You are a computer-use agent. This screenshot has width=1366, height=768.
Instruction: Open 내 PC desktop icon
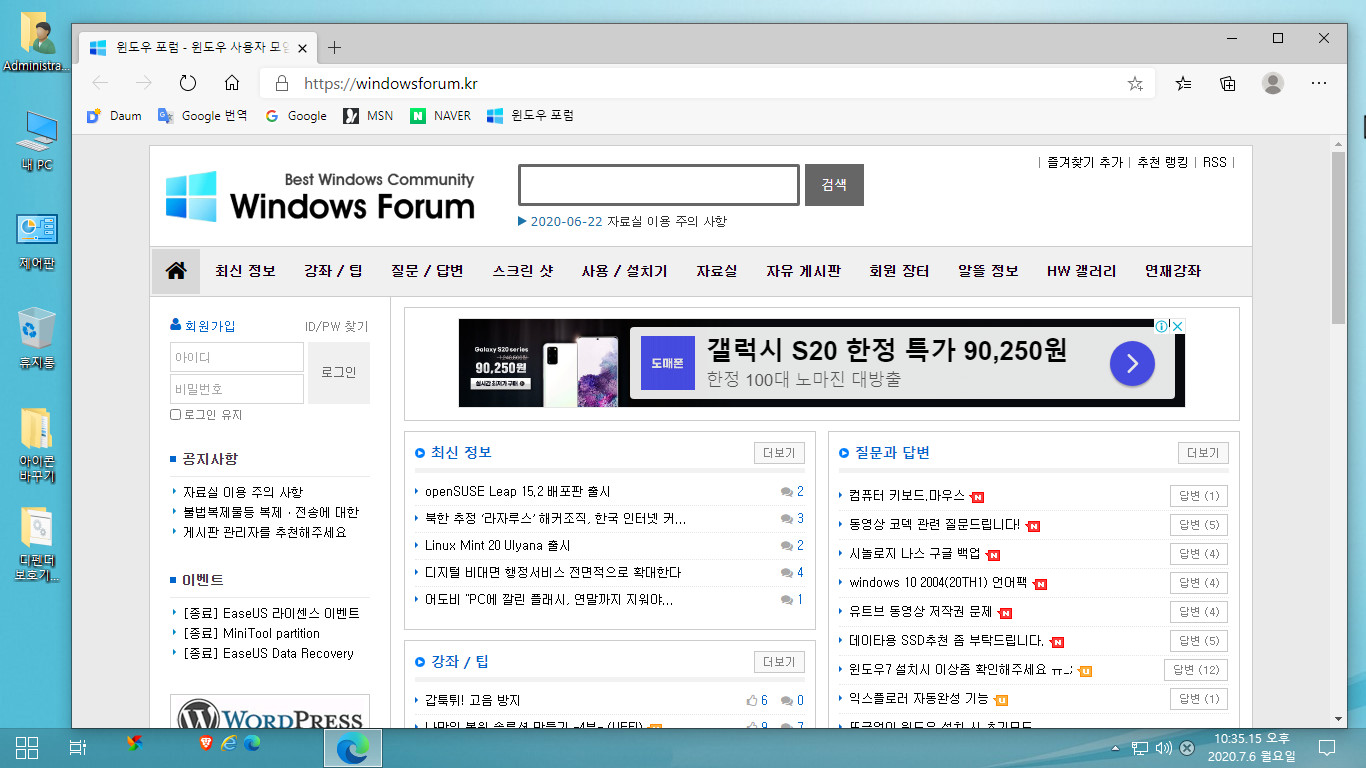coord(37,139)
